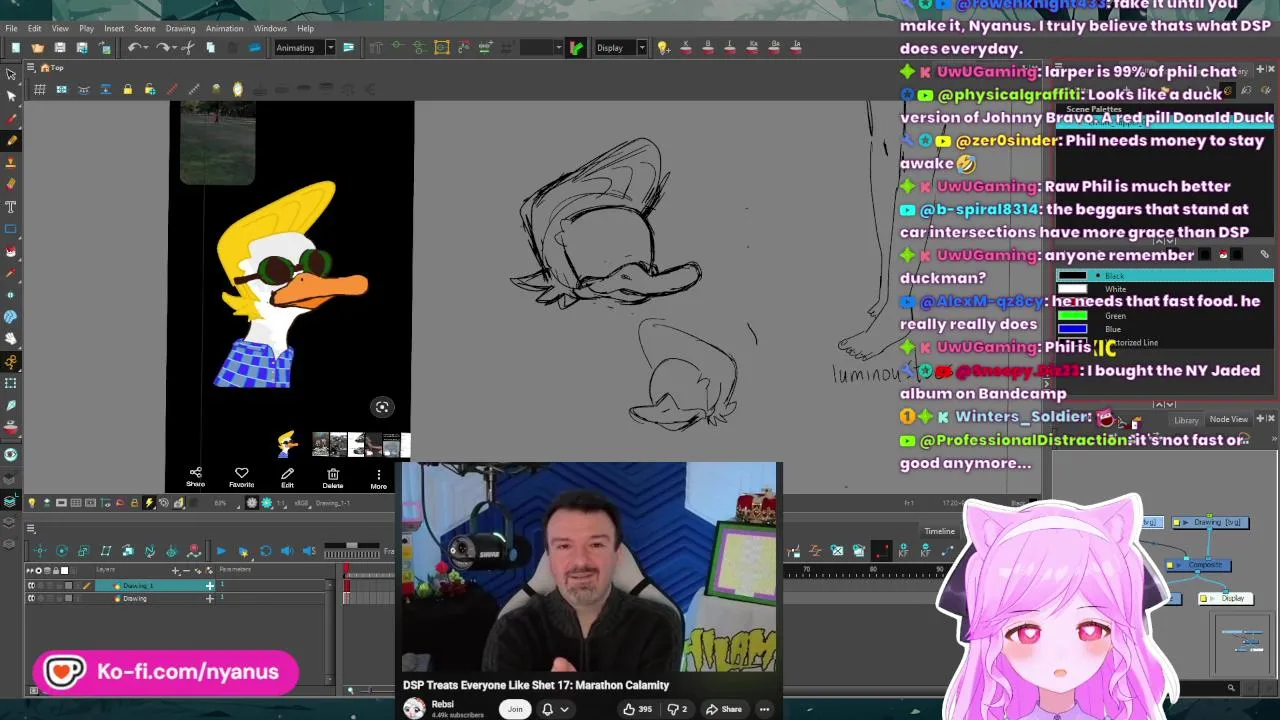Click the sound speaker icon in timeline toolbar

287,551
